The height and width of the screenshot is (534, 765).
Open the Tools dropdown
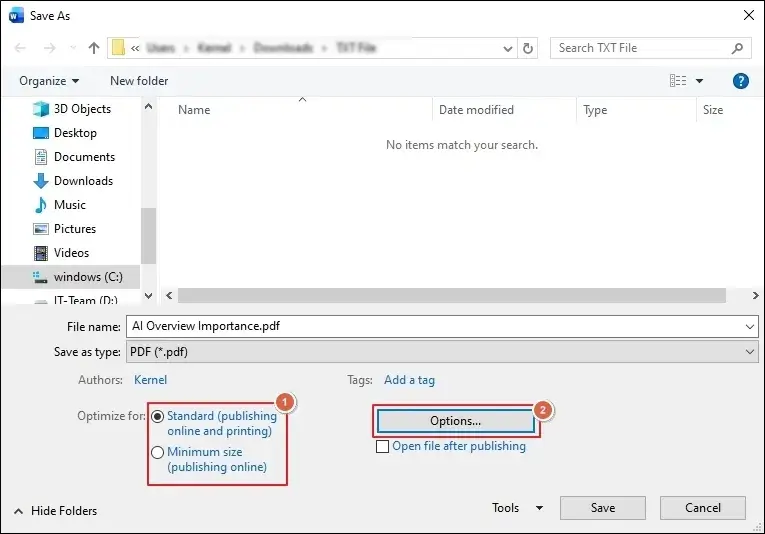517,508
